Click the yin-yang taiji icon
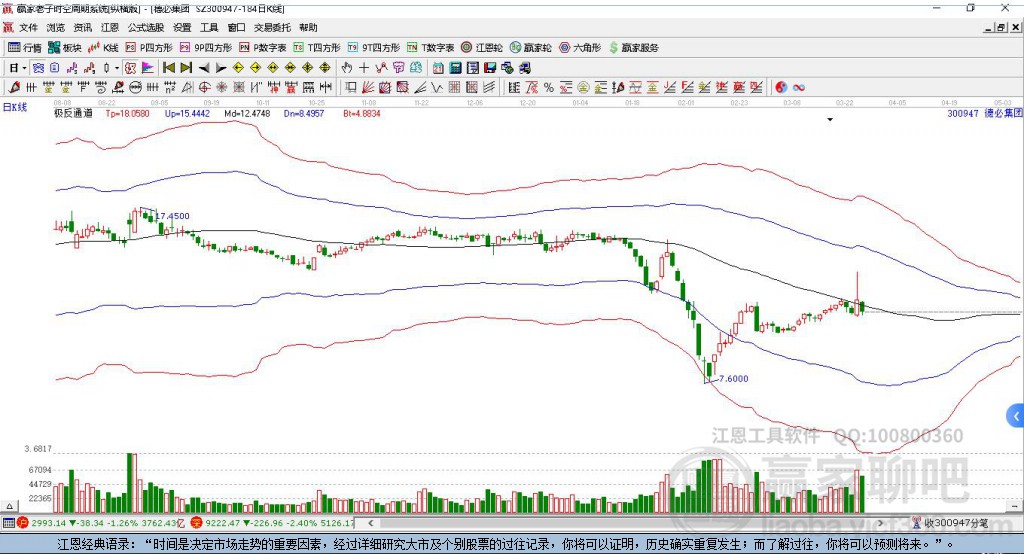This screenshot has height=554, width=1024. click(x=781, y=88)
